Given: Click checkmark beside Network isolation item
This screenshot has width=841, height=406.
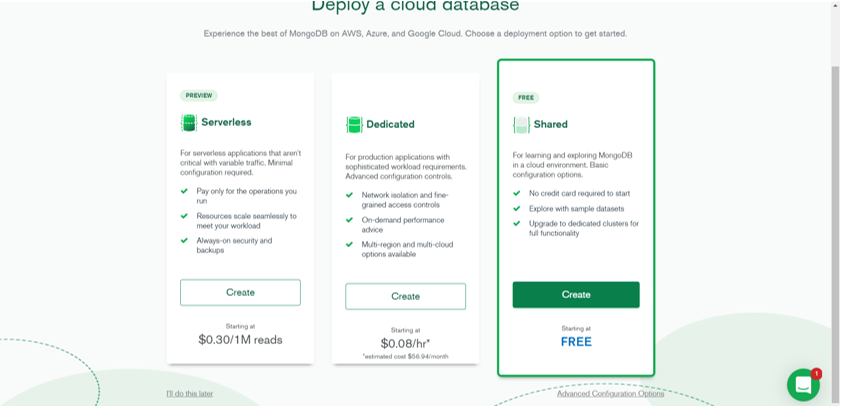Looking at the screenshot, I should [x=349, y=195].
